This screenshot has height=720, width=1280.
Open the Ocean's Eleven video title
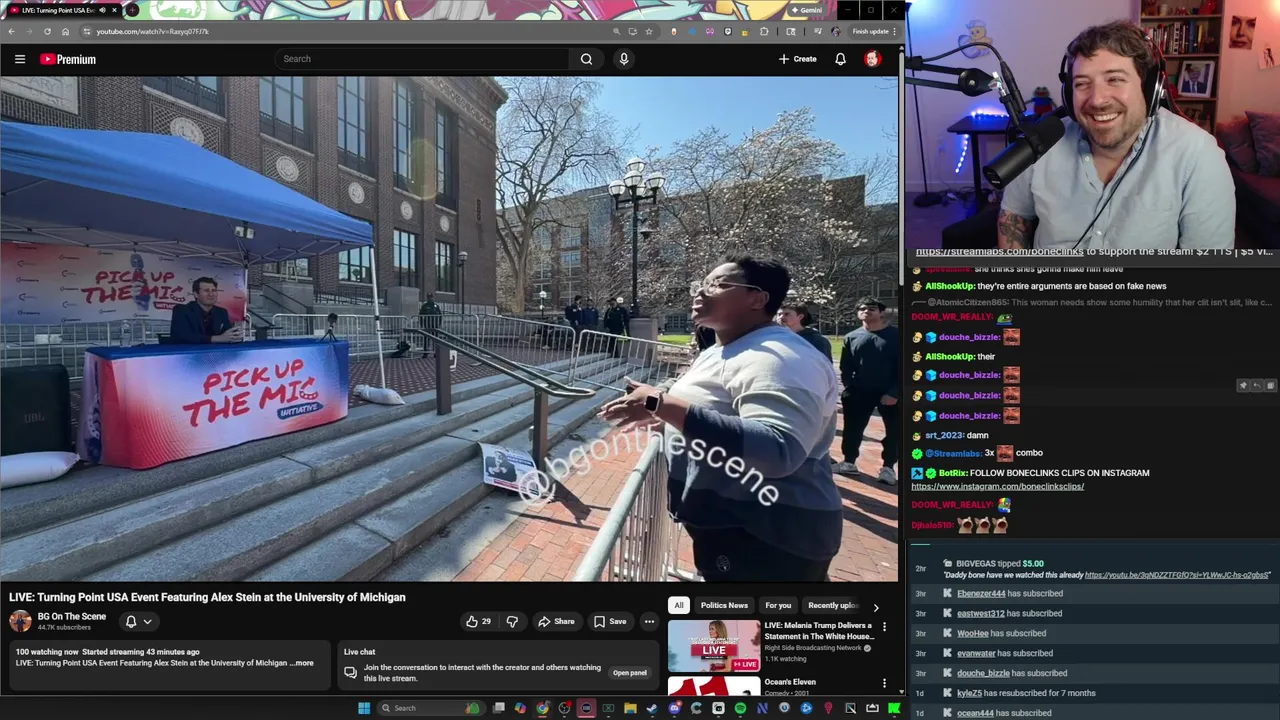point(790,682)
